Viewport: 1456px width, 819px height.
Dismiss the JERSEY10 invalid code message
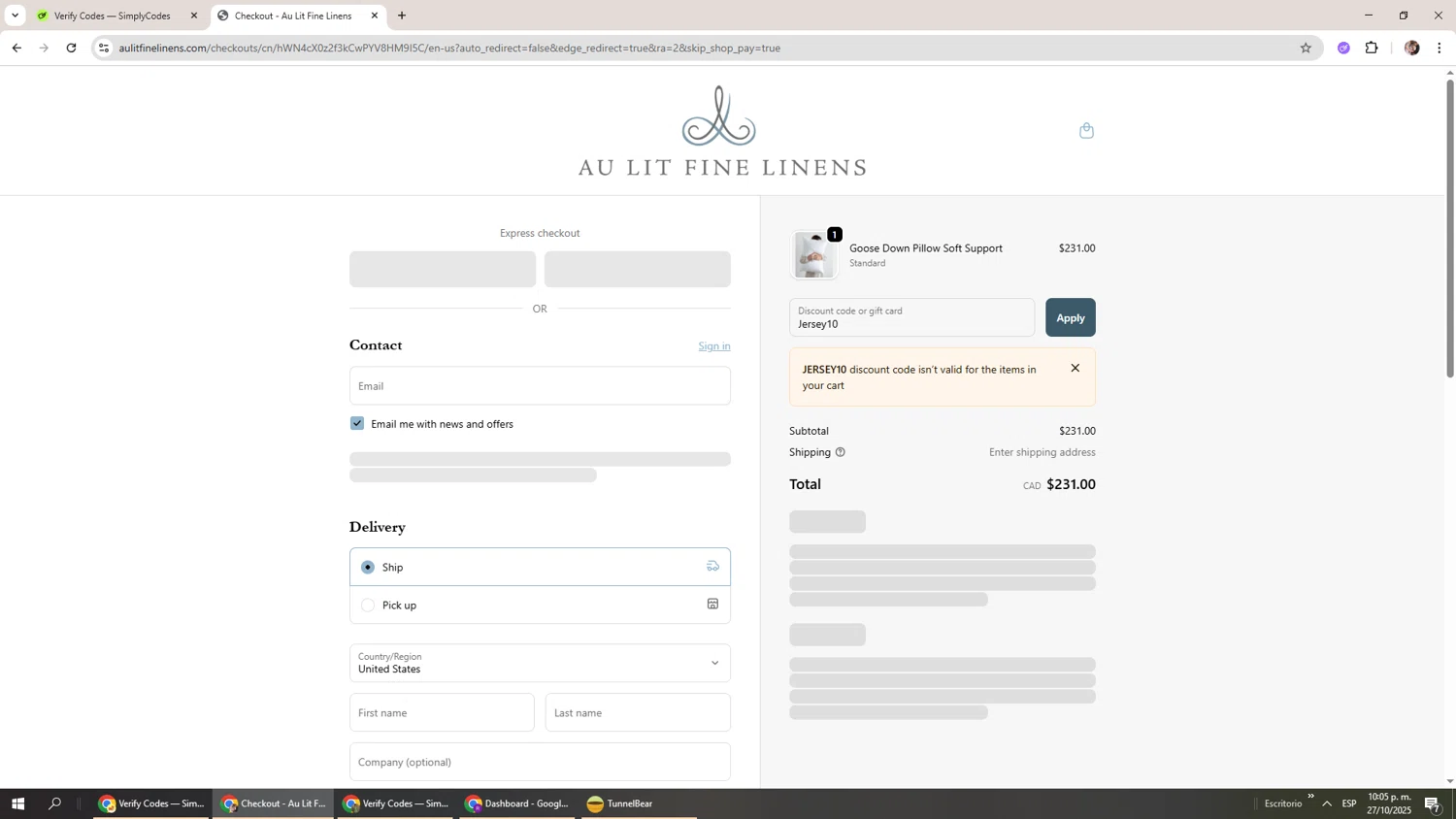pos(1075,368)
